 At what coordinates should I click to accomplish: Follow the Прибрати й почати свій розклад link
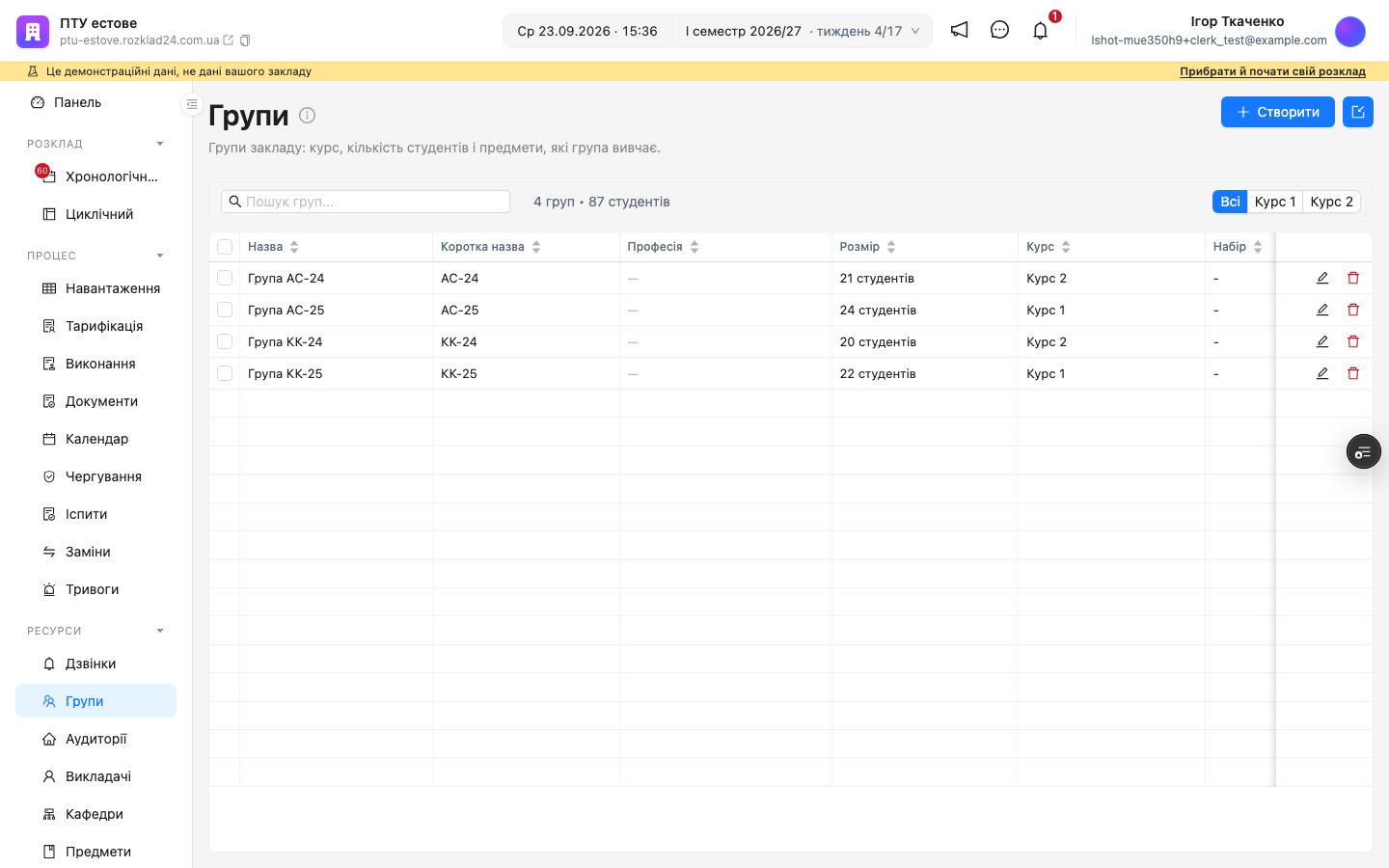click(1272, 71)
